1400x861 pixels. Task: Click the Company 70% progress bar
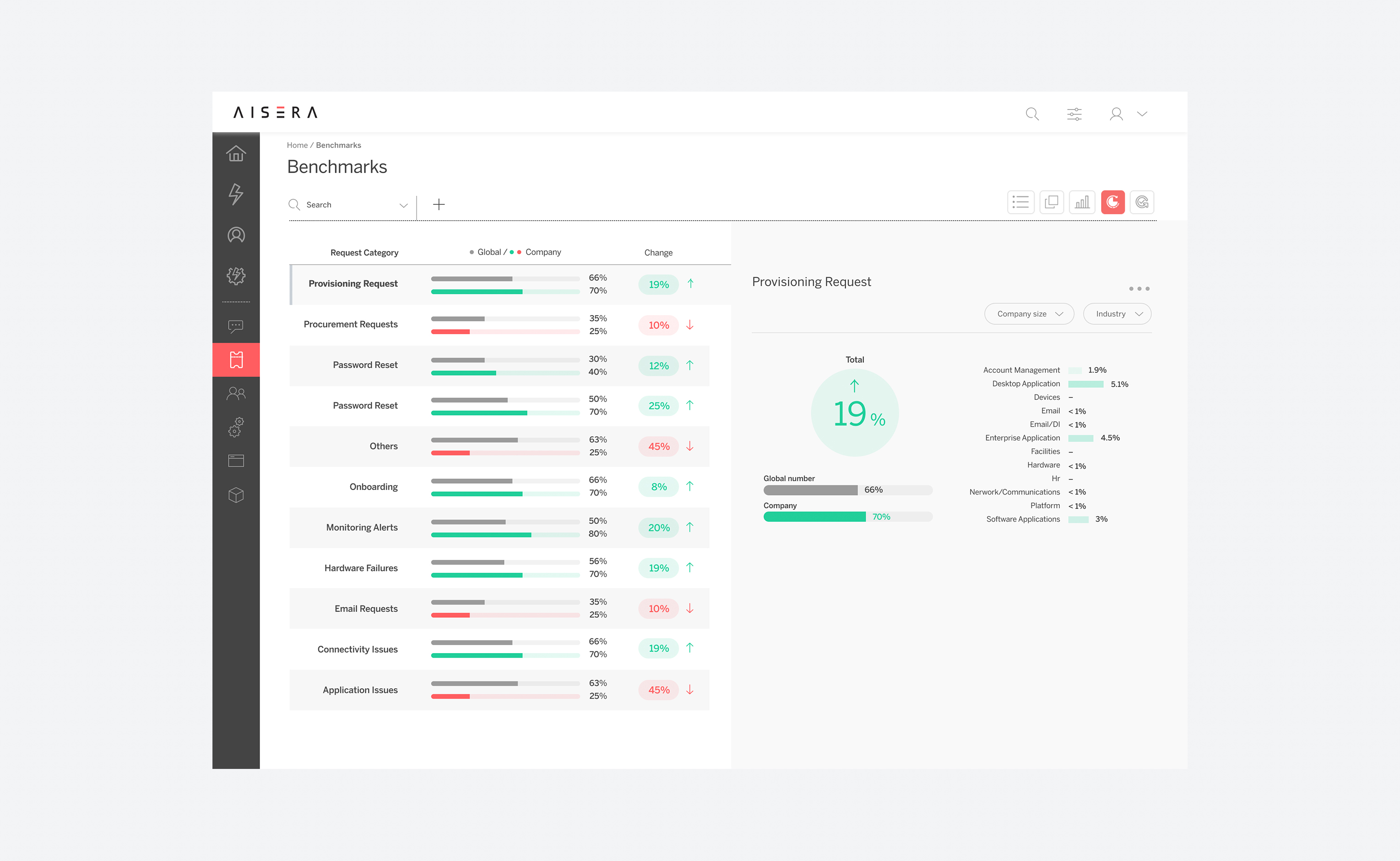(x=847, y=517)
